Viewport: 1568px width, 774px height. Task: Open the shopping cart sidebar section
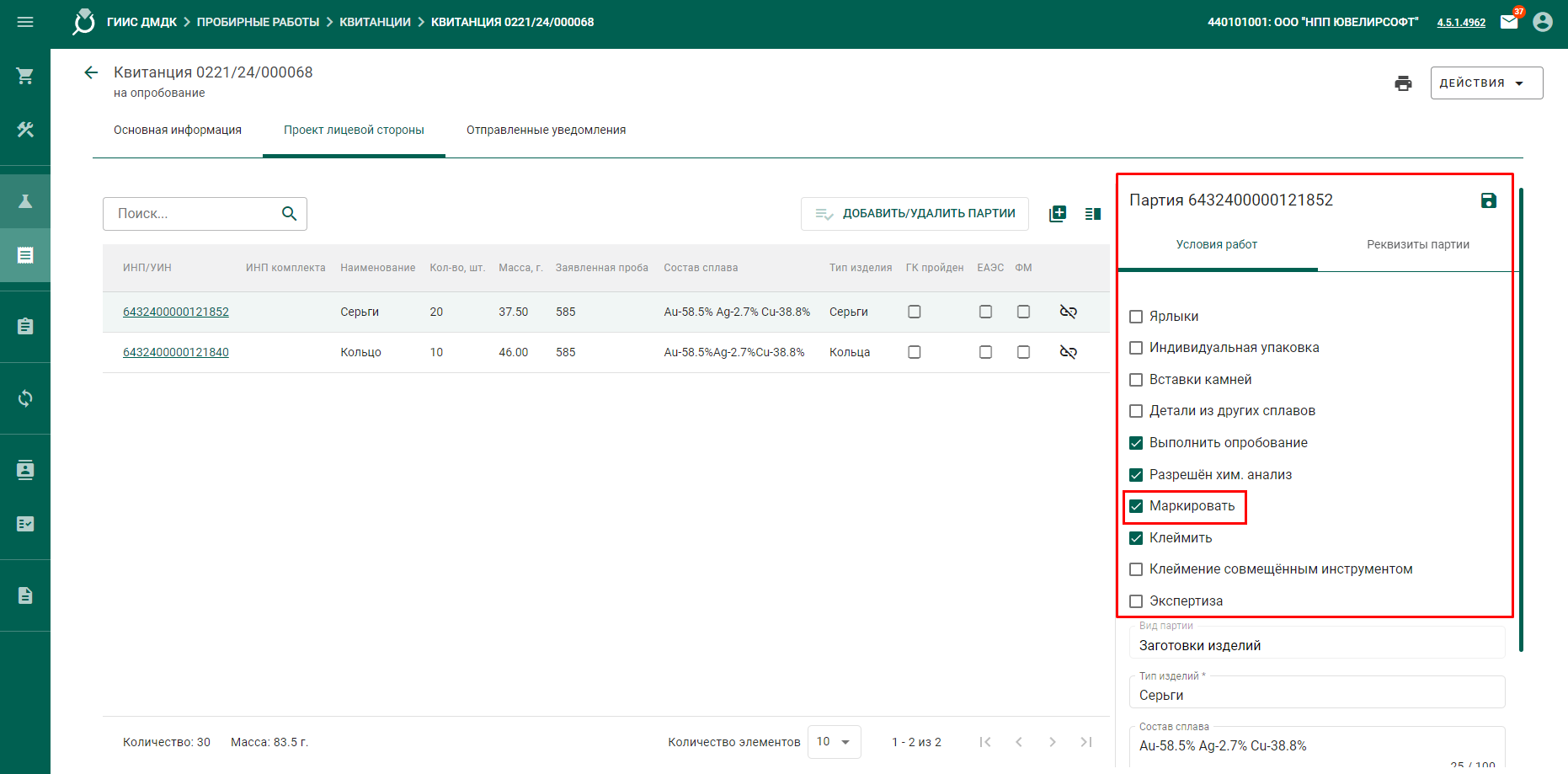25,76
